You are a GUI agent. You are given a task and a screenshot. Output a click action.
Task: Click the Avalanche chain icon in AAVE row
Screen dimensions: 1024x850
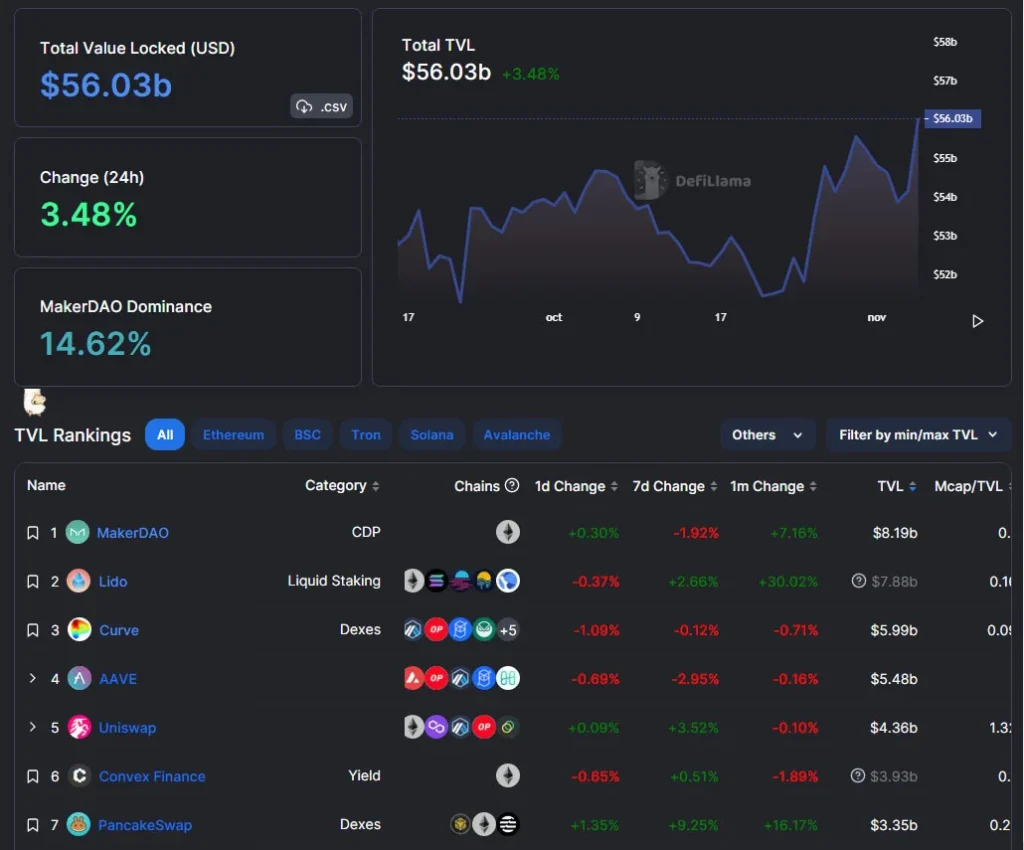tap(413, 678)
